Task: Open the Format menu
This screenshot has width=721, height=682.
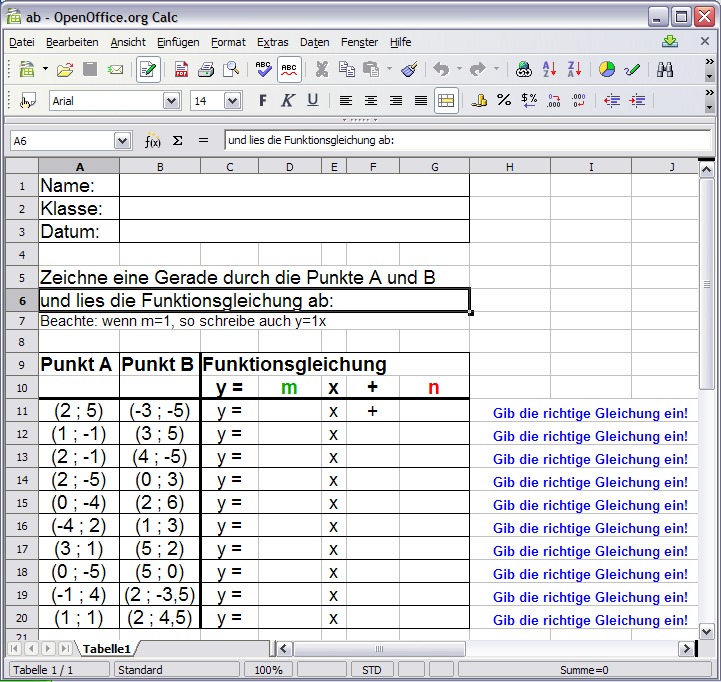Action: pos(228,42)
